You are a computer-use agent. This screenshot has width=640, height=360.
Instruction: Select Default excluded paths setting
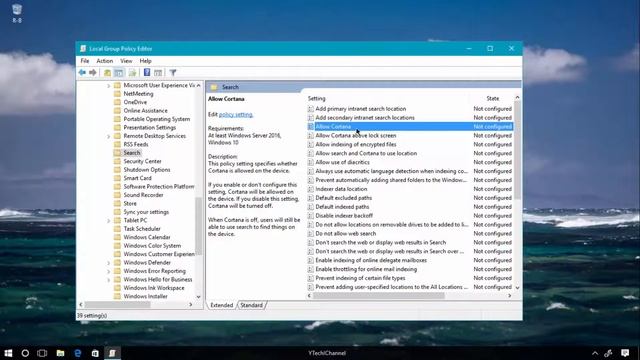(343, 198)
